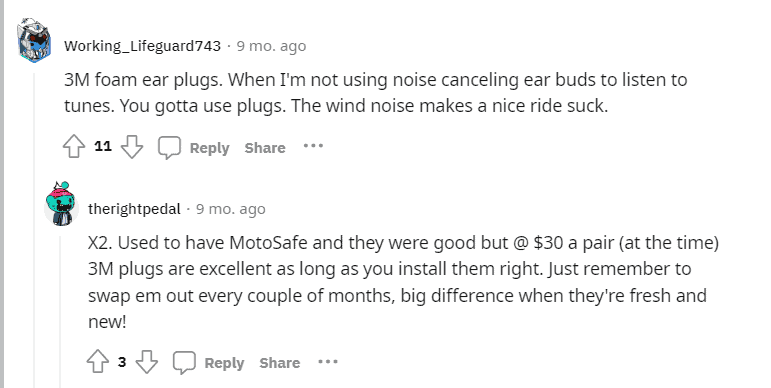Open more options on Working_Lifeguard743's comment

coord(313,146)
